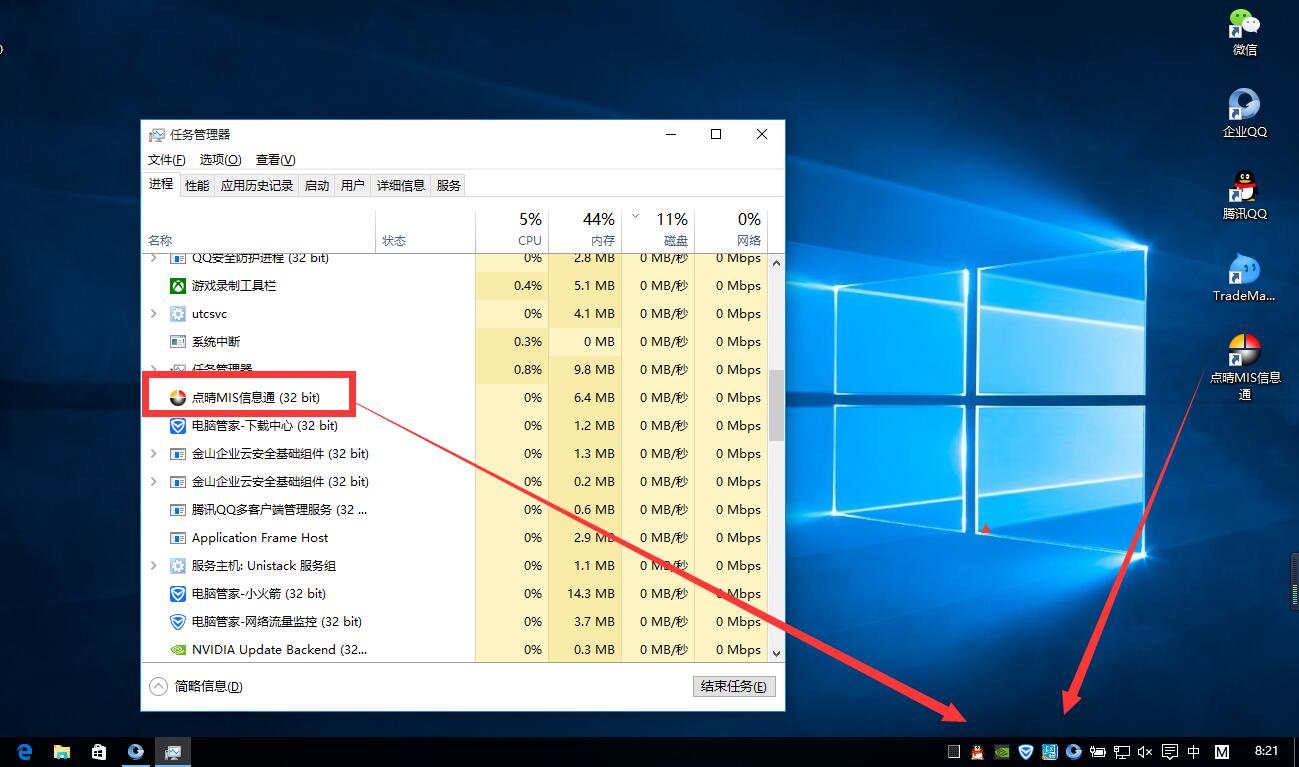Click the QQ penguin tray icon
The width and height of the screenshot is (1299, 767).
(978, 751)
